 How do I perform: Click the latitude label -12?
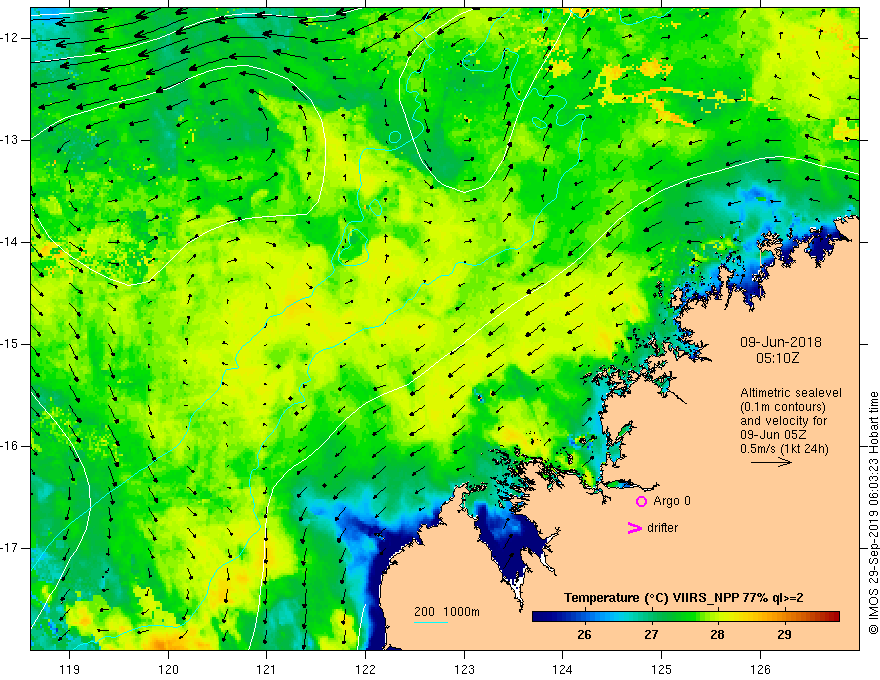point(10,38)
